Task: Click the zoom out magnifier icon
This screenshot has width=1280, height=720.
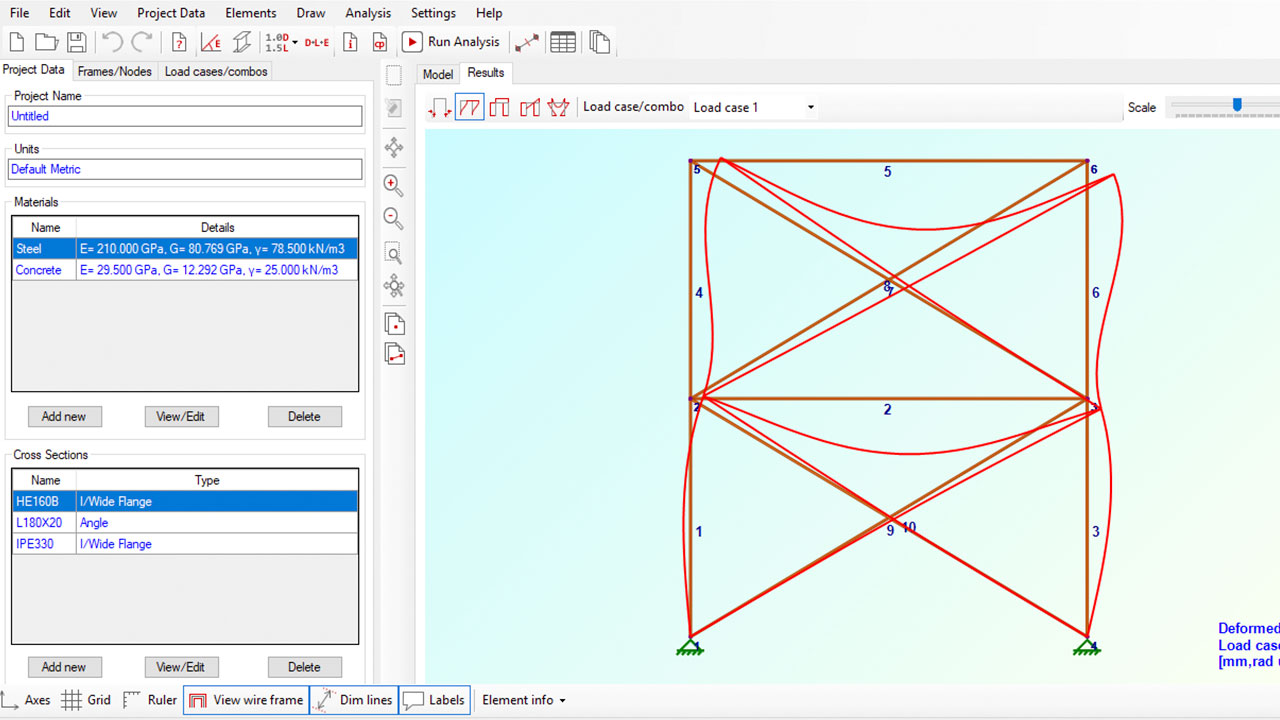Action: [394, 219]
